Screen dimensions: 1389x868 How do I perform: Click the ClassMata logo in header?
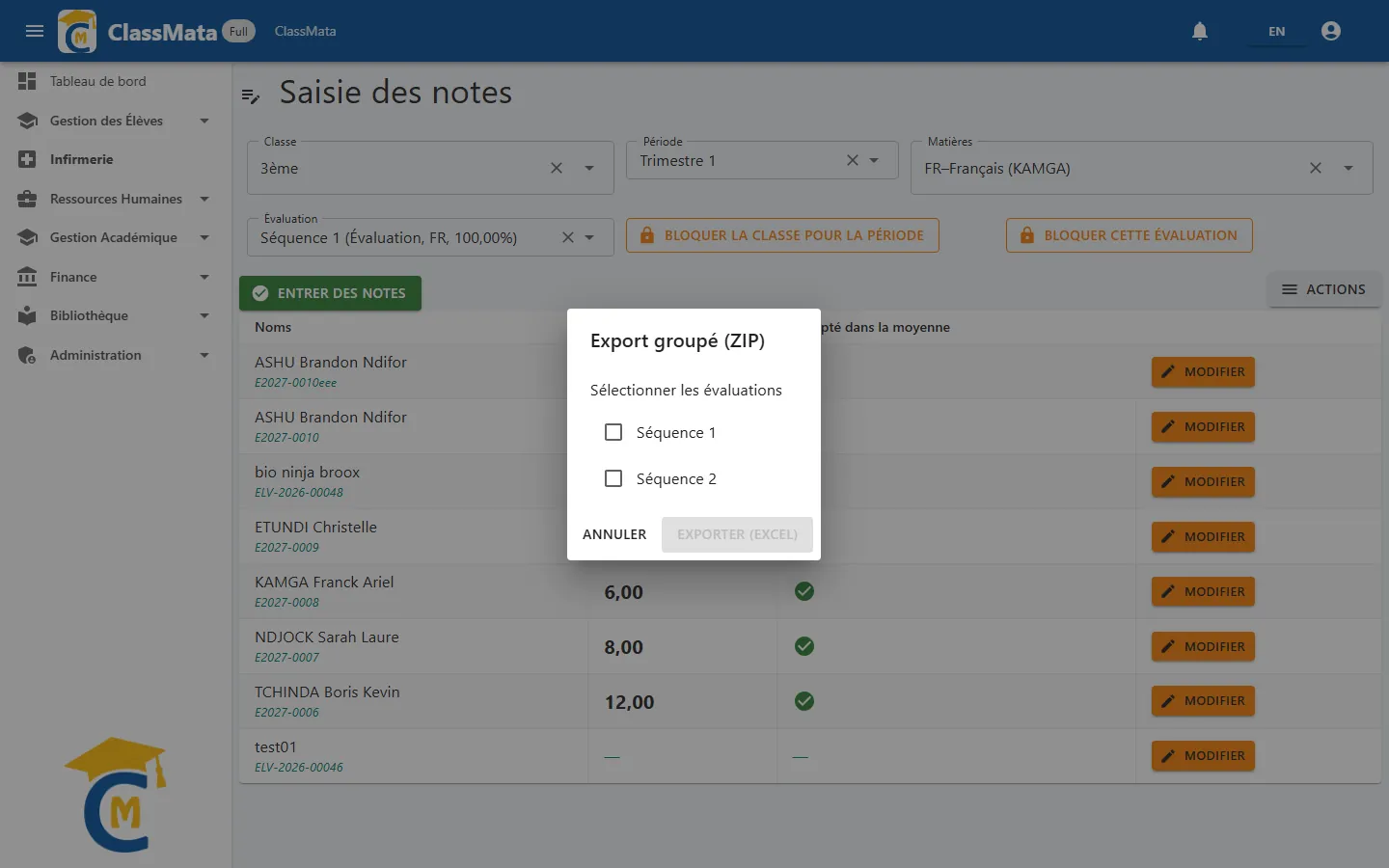click(77, 31)
